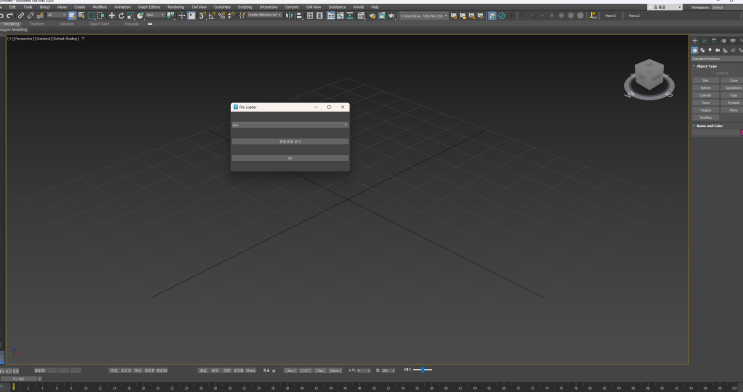Select the Shapes category icon
The image size is (743, 392).
[702, 50]
